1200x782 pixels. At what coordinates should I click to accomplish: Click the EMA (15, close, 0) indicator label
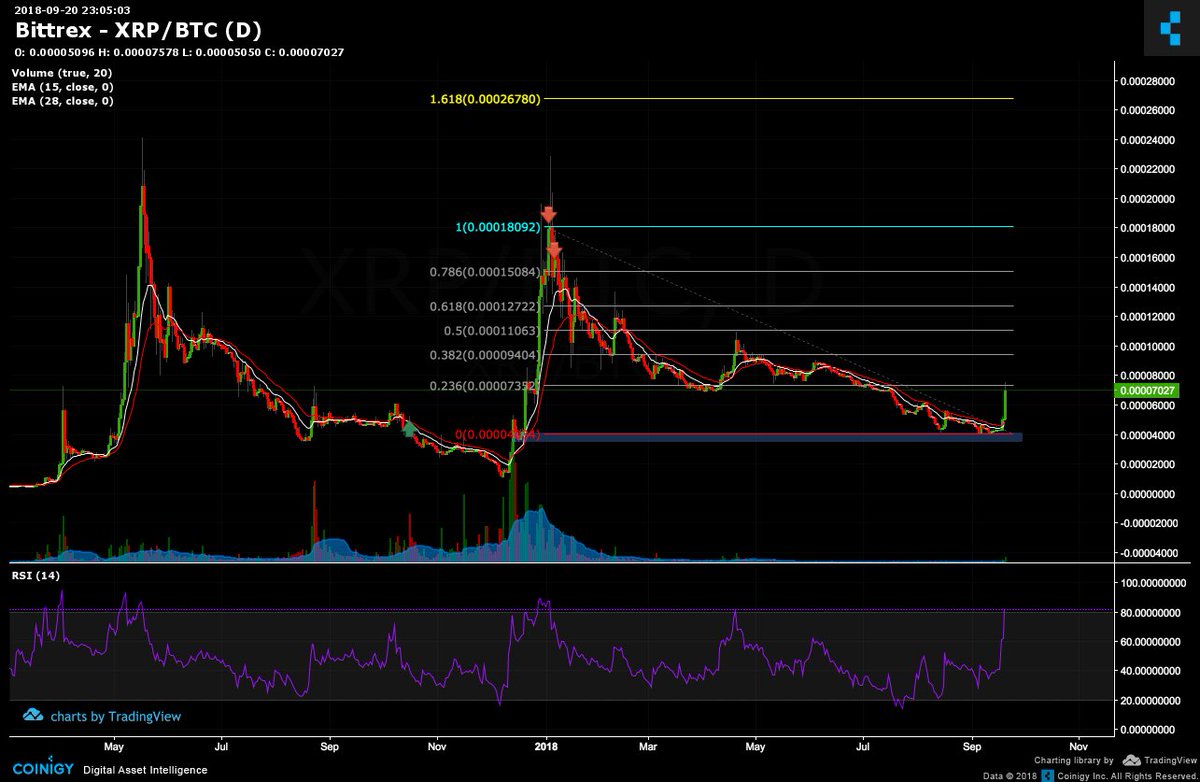click(x=62, y=87)
